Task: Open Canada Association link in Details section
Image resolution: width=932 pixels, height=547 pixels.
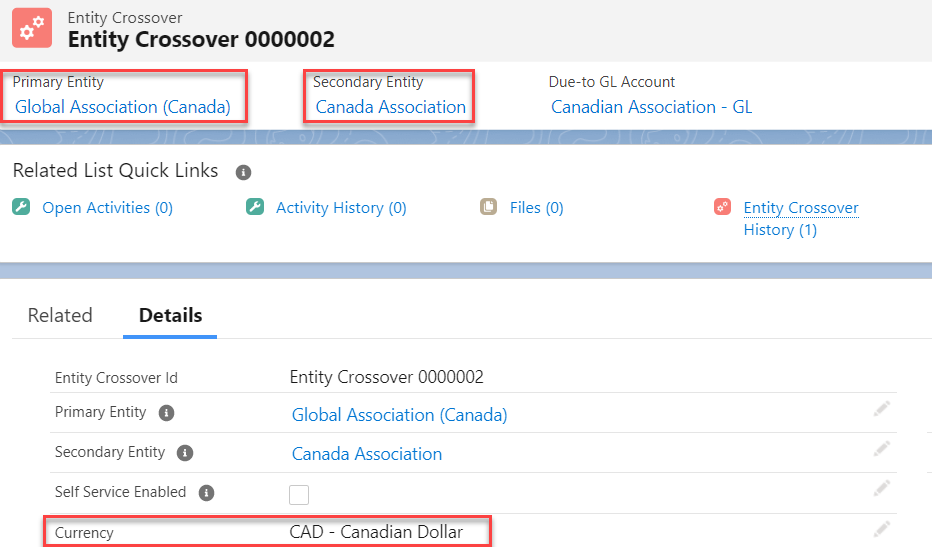Action: pos(366,454)
